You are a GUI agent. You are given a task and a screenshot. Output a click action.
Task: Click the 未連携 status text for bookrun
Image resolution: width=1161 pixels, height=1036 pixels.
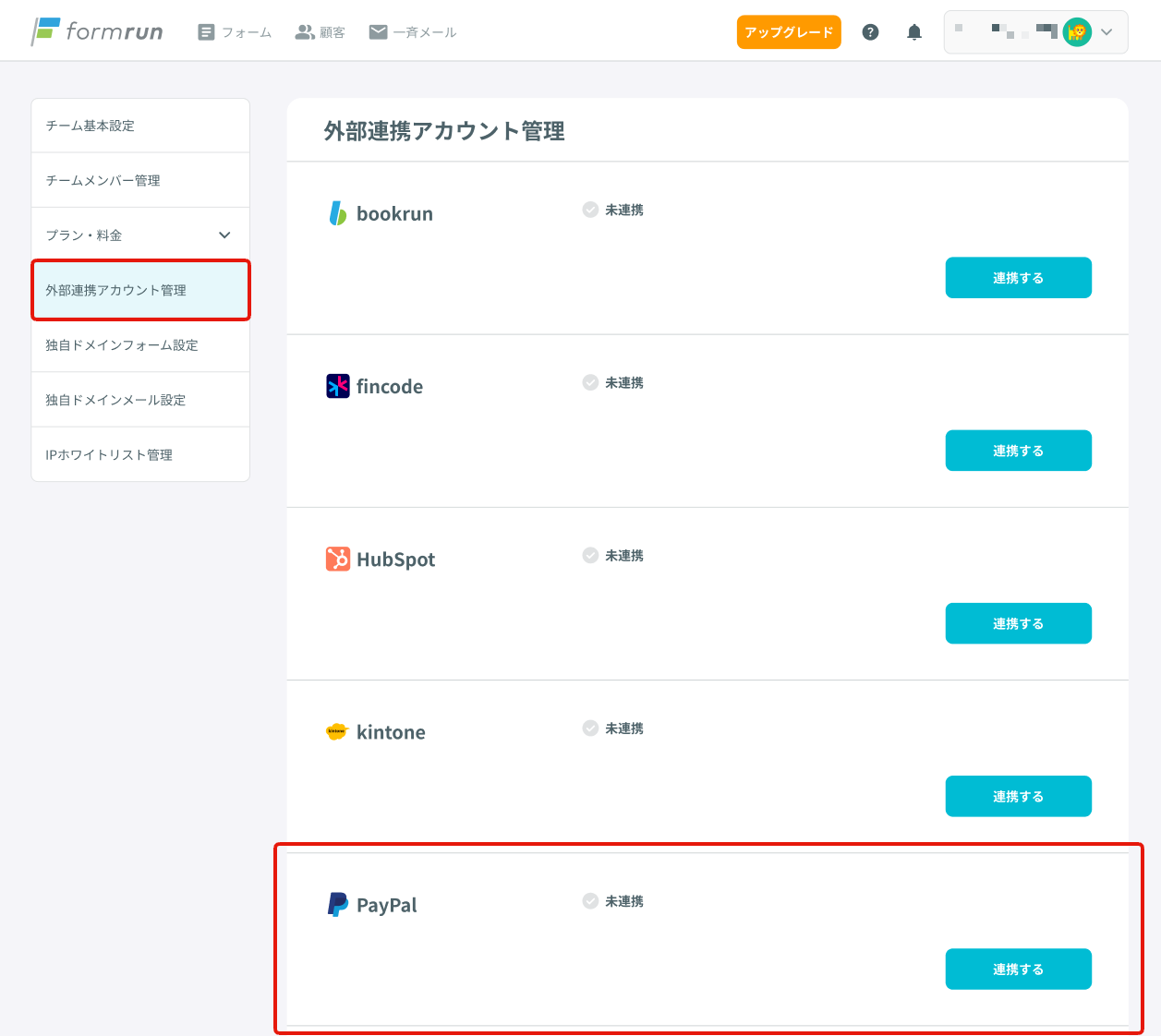point(624,210)
